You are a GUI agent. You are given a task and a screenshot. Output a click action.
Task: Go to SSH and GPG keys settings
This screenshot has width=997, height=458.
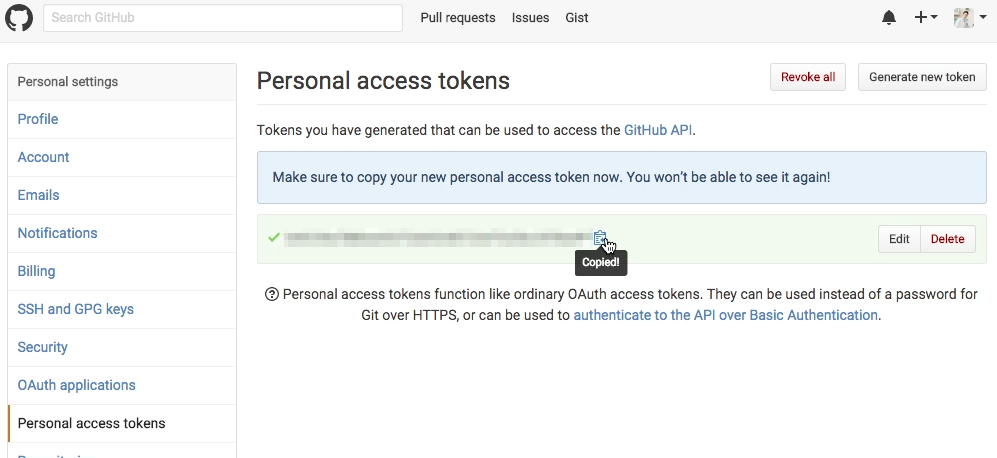(76, 309)
